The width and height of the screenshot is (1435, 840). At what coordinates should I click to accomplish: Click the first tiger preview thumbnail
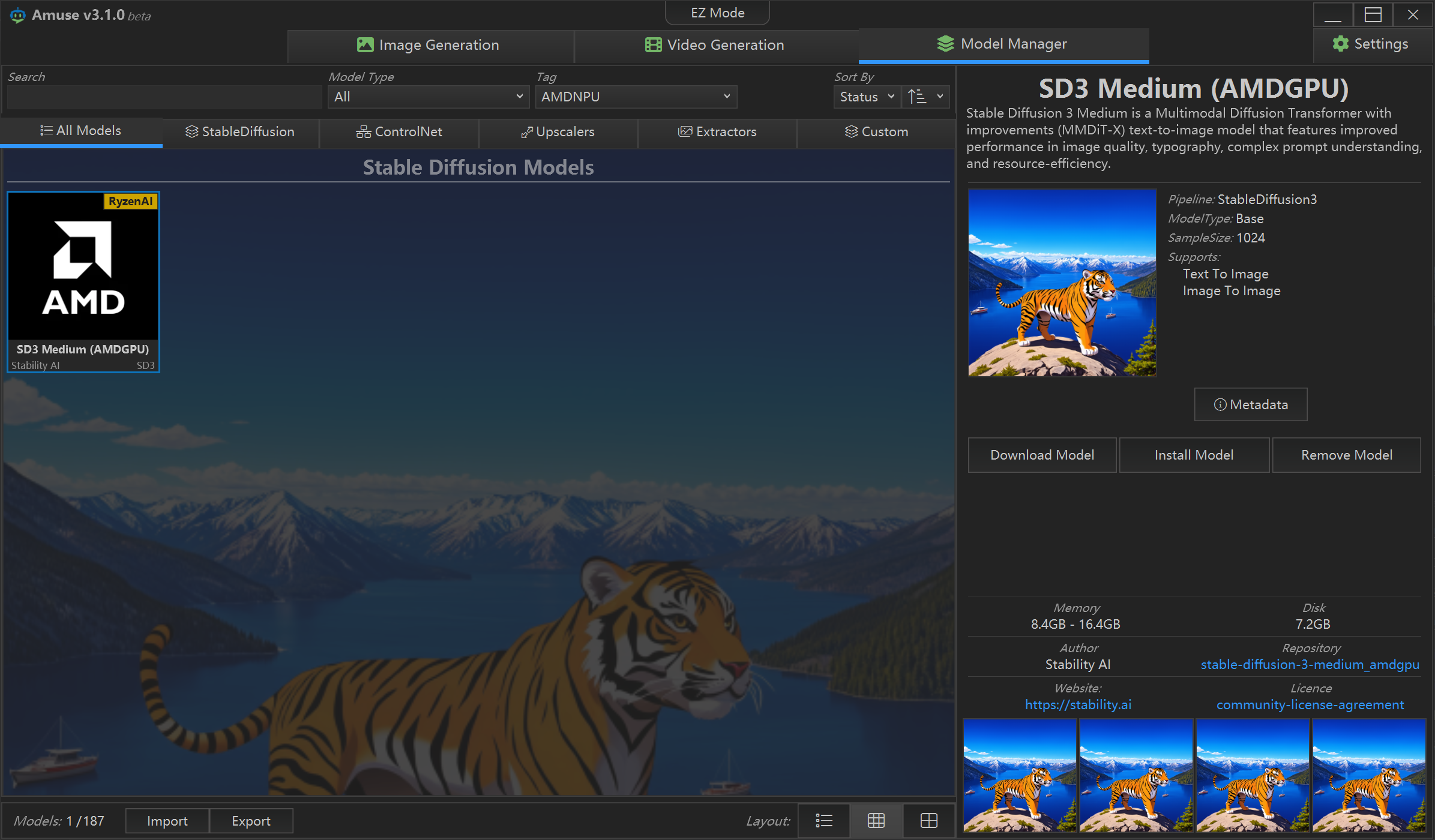[1019, 775]
